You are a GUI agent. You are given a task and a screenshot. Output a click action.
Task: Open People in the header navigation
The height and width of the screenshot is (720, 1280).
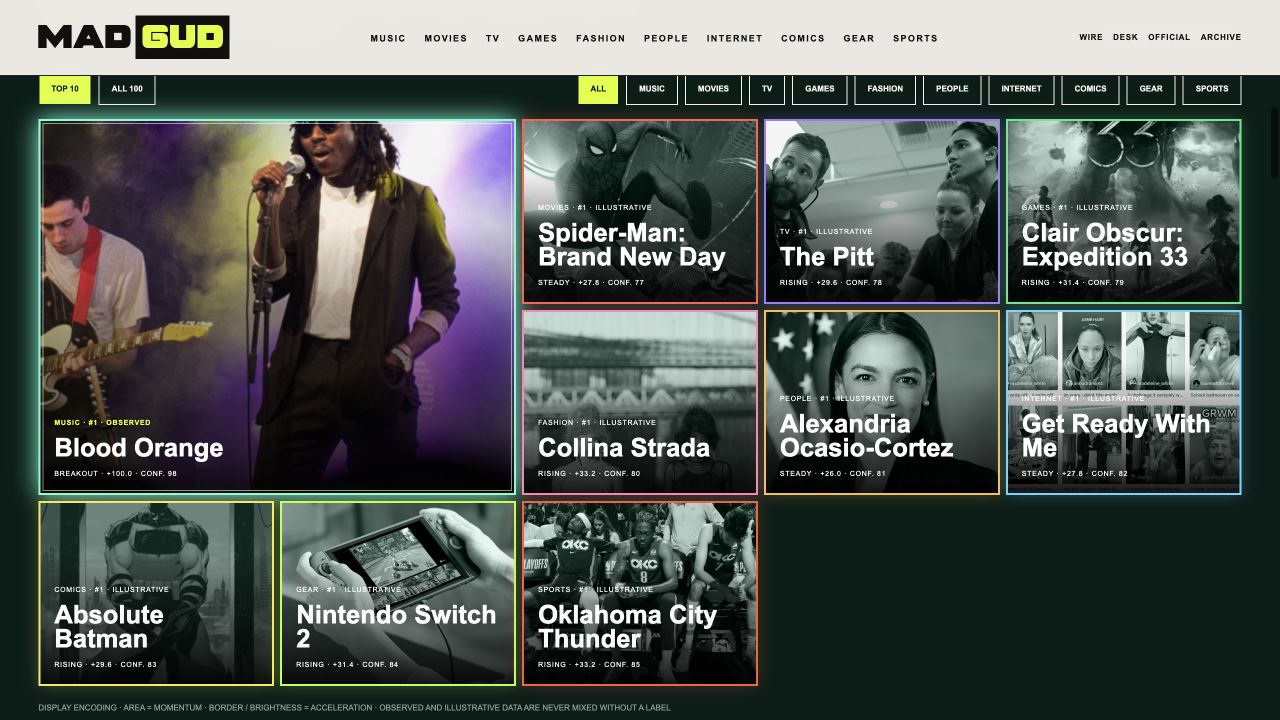coord(666,38)
